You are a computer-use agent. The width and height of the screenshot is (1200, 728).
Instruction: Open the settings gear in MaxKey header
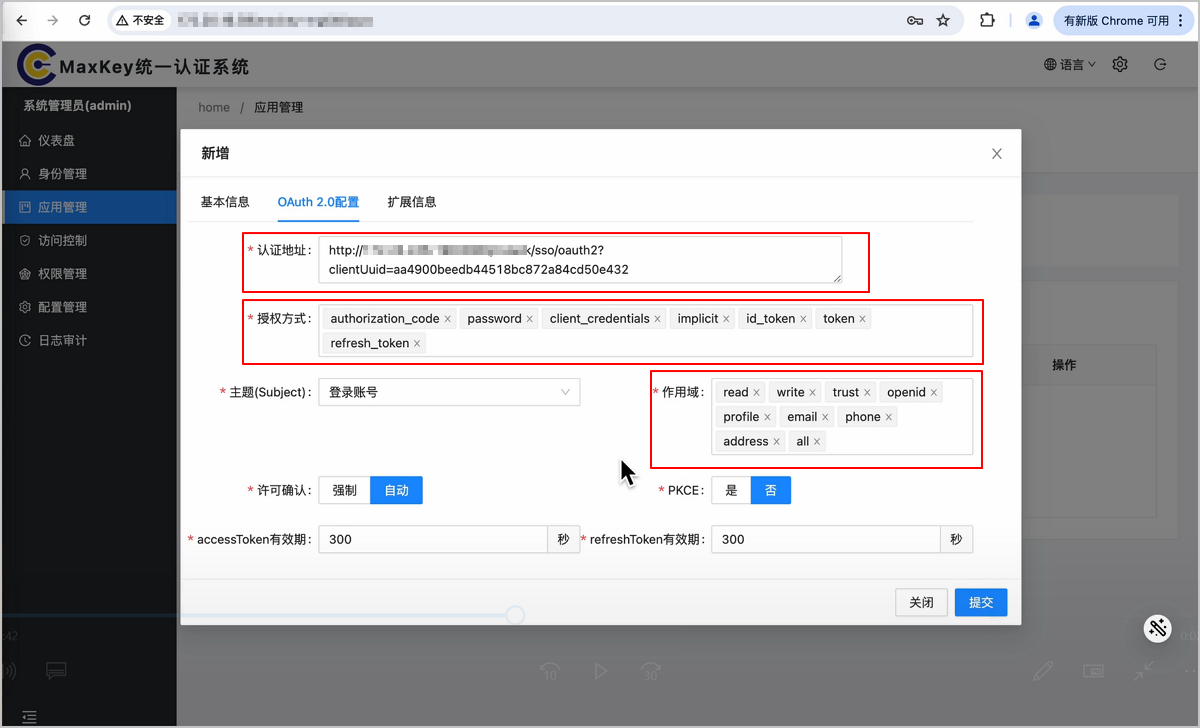[x=1120, y=64]
